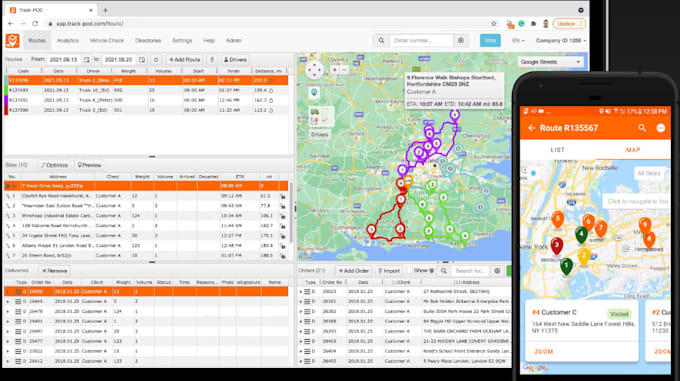Click the search icon in Orders toolbar
The height and width of the screenshot is (381, 680).
tap(444, 271)
